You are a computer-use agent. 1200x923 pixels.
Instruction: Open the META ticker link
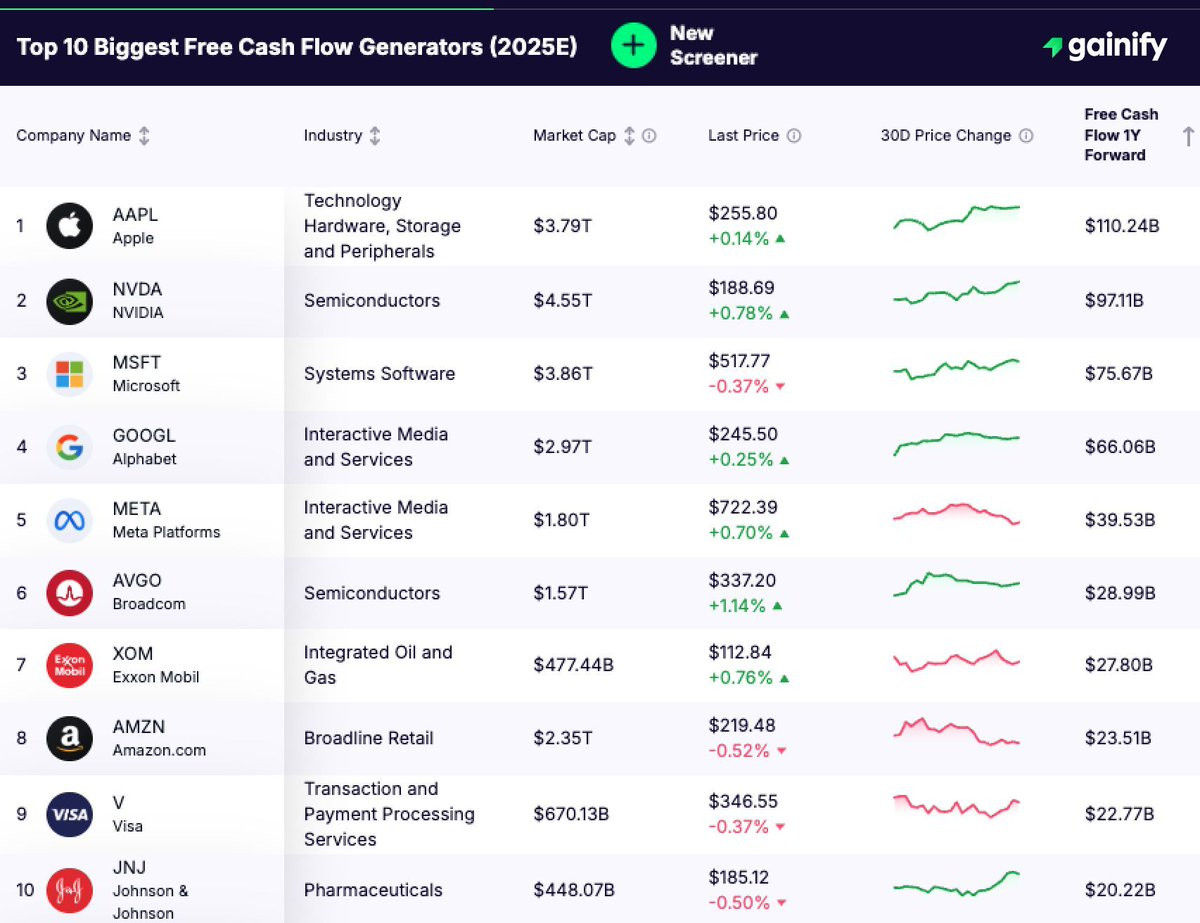(x=136, y=508)
